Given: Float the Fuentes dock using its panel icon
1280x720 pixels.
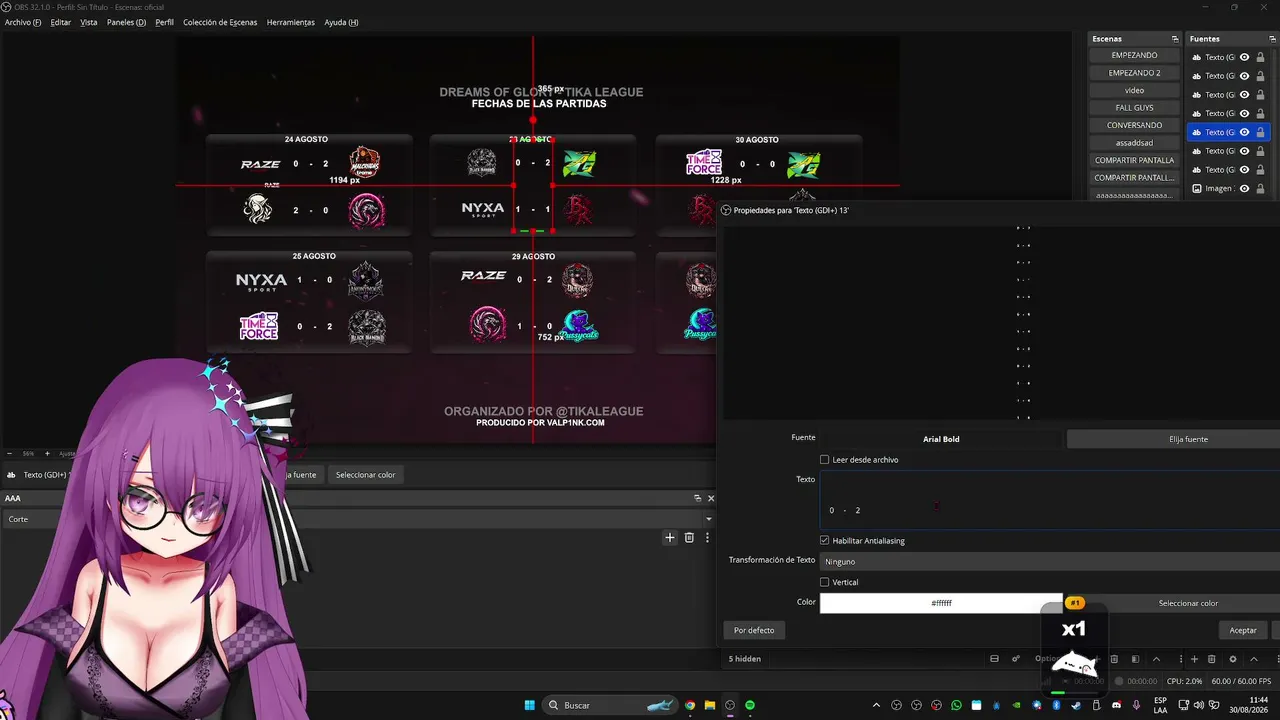Looking at the screenshot, I should pyautogui.click(x=1273, y=39).
